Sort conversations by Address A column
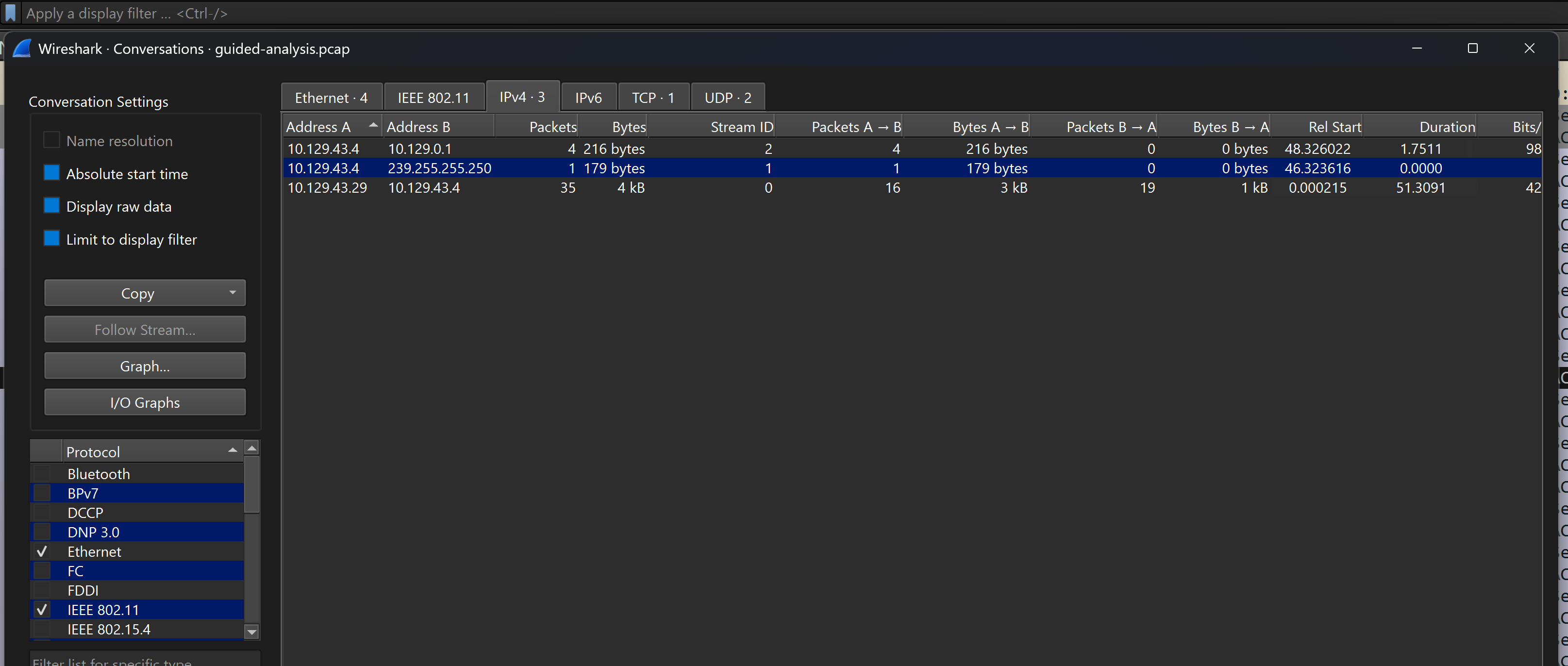The width and height of the screenshot is (1568, 666). point(333,127)
